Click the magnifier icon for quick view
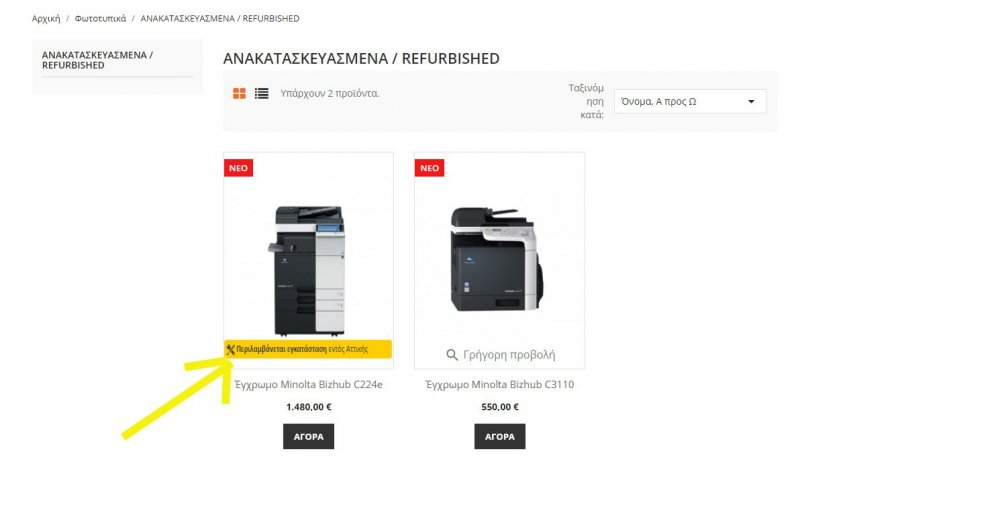This screenshot has height=517, width=1000. click(x=452, y=355)
